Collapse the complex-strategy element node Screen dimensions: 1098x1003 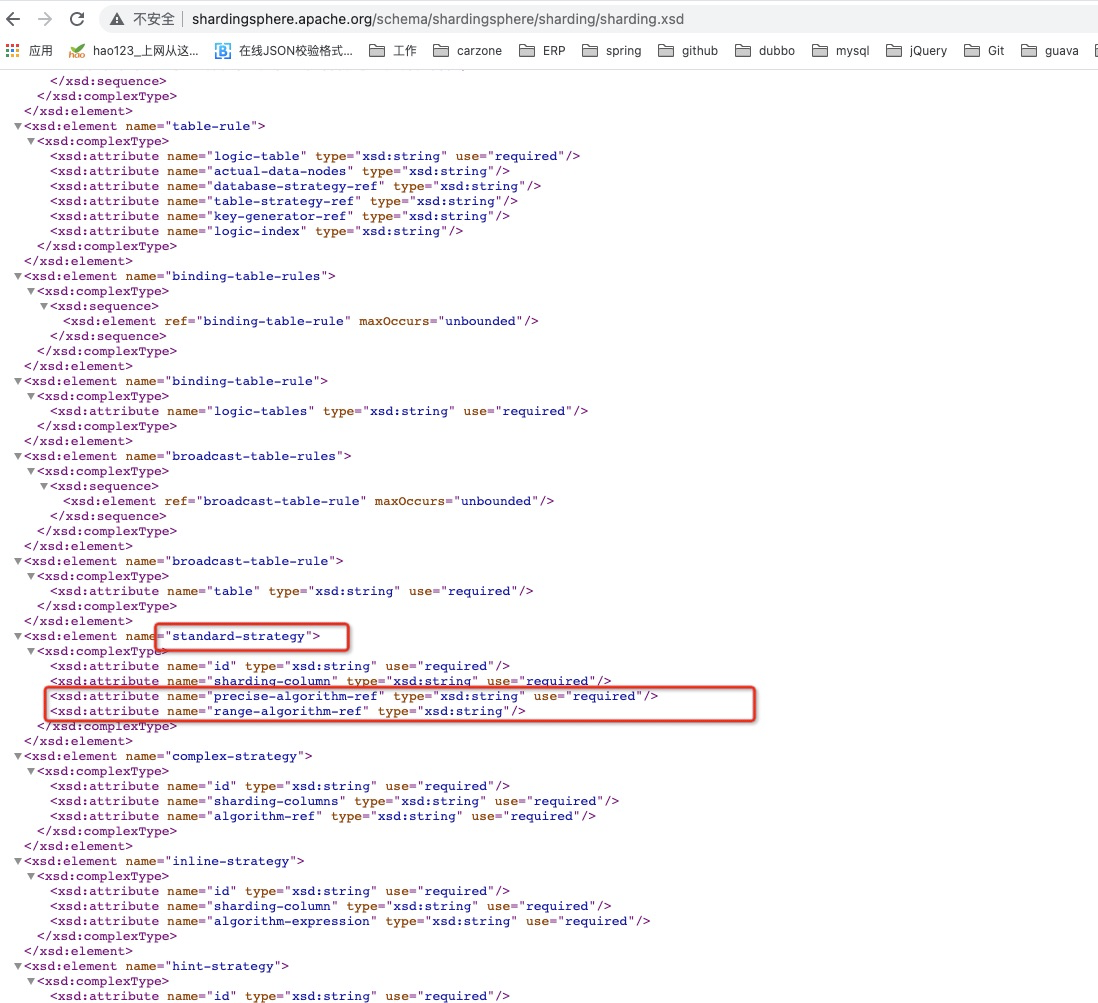click(x=18, y=756)
